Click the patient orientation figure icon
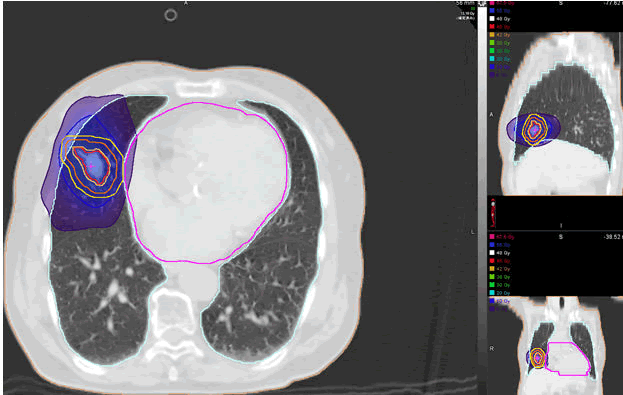The height and width of the screenshot is (395, 623). click(x=493, y=213)
